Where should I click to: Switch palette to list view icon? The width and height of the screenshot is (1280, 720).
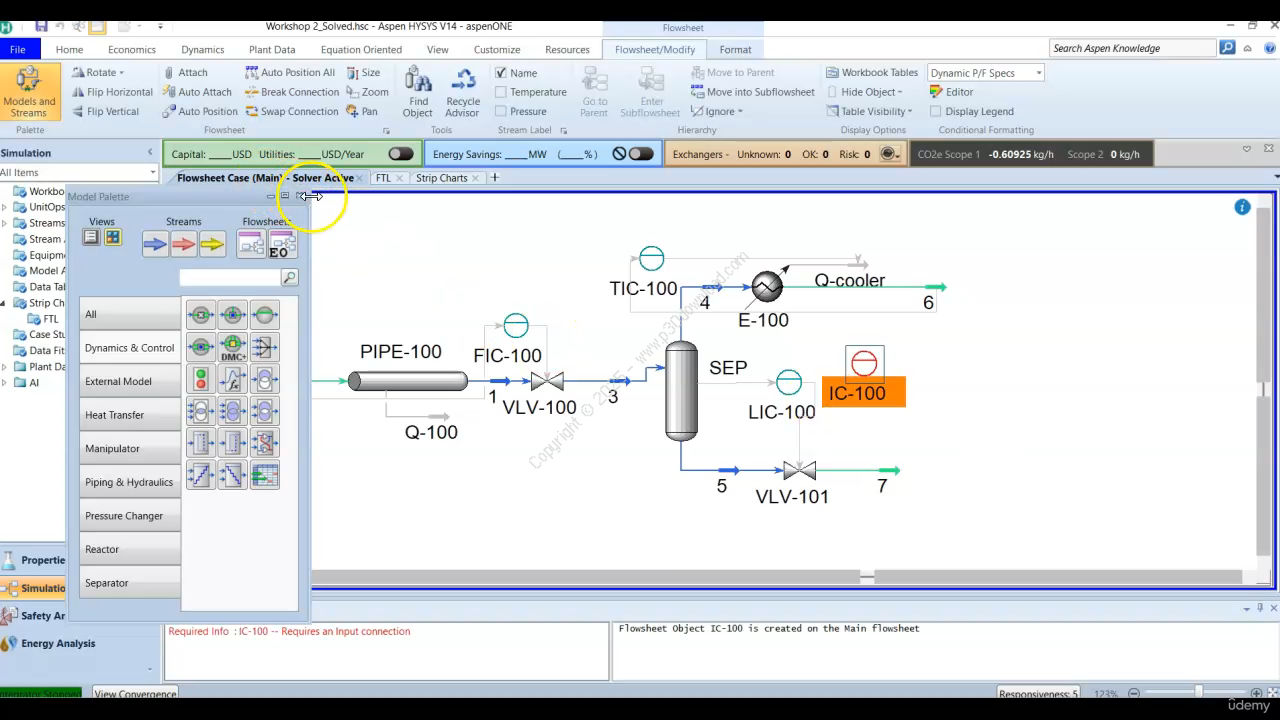pyautogui.click(x=91, y=237)
